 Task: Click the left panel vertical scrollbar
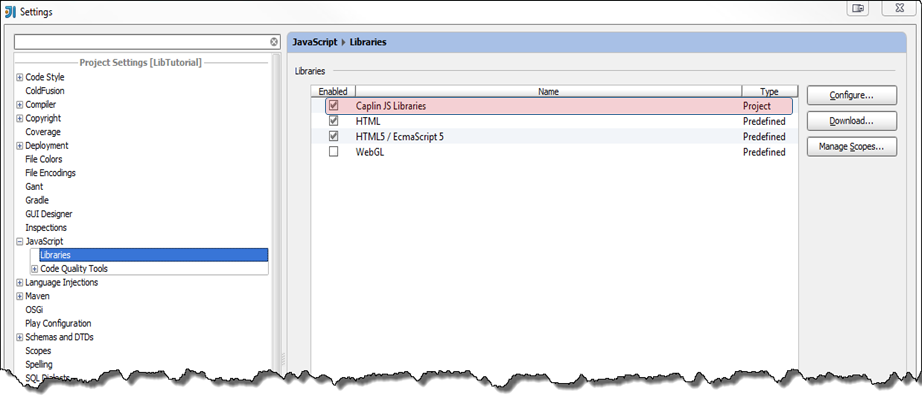pyautogui.click(x=276, y=212)
